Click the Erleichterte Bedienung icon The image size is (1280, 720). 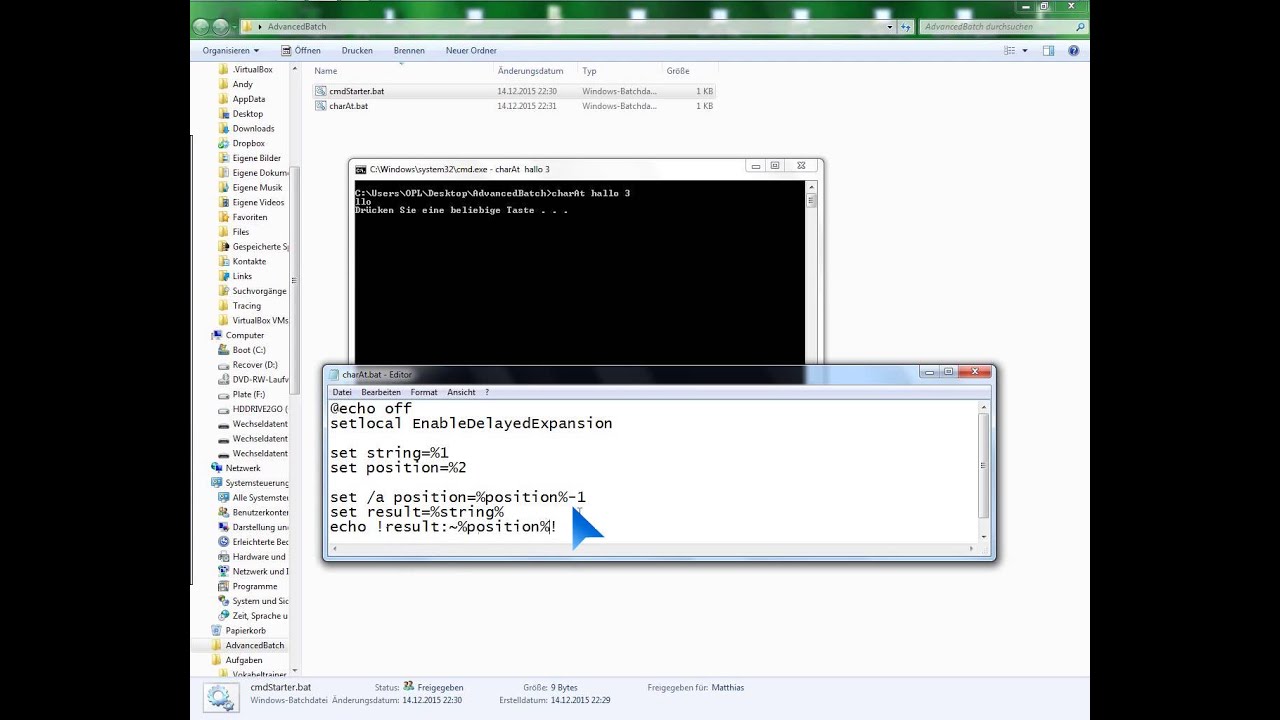click(223, 542)
